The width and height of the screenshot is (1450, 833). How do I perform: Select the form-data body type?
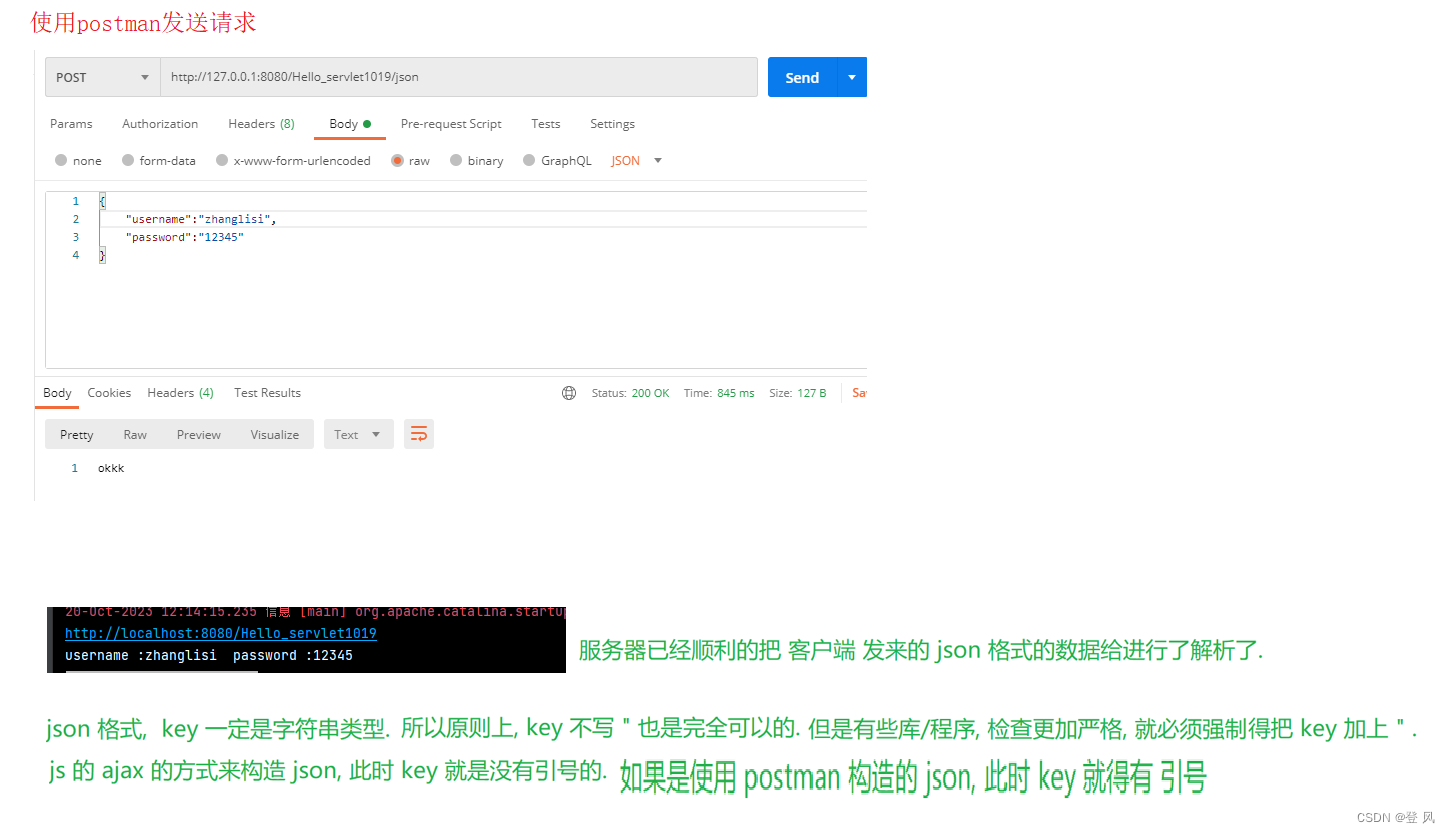(159, 160)
